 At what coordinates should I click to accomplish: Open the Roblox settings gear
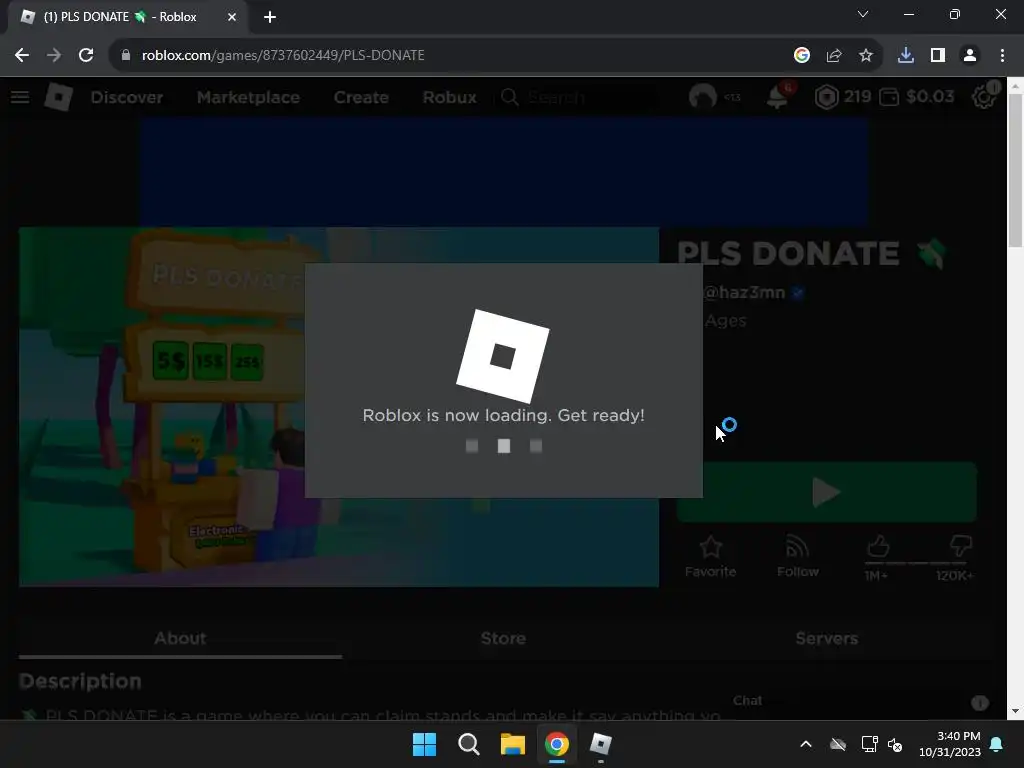click(984, 97)
